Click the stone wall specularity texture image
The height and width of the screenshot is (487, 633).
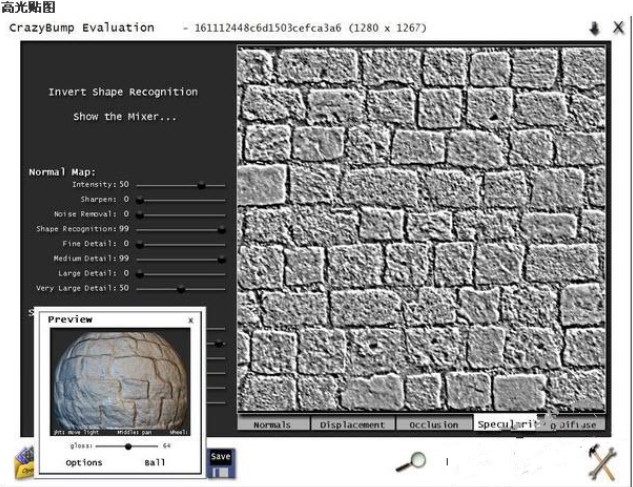[421, 230]
